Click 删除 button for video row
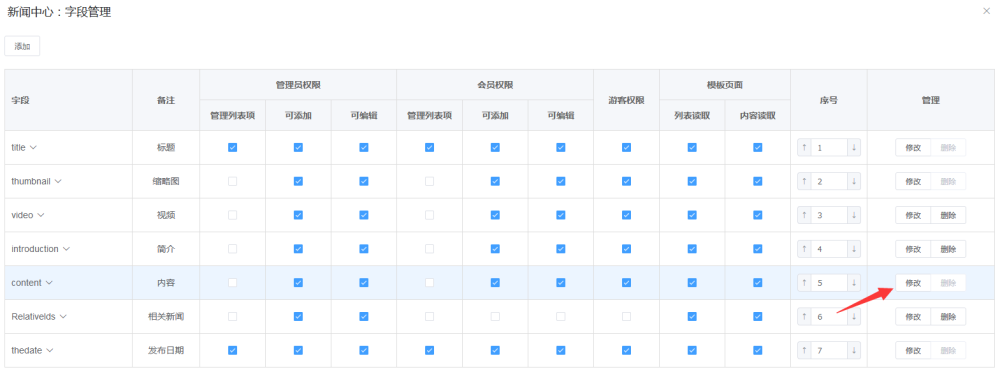1000x379 pixels. [948, 215]
